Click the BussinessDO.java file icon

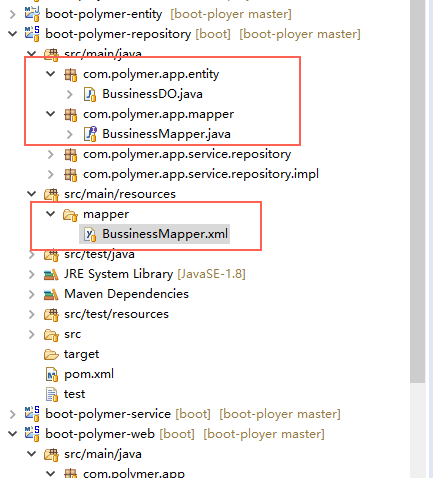point(90,94)
